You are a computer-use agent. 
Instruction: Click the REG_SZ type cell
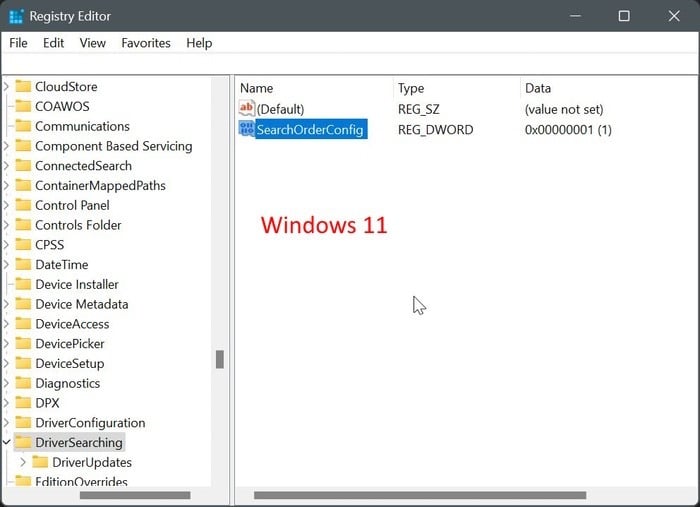(418, 109)
